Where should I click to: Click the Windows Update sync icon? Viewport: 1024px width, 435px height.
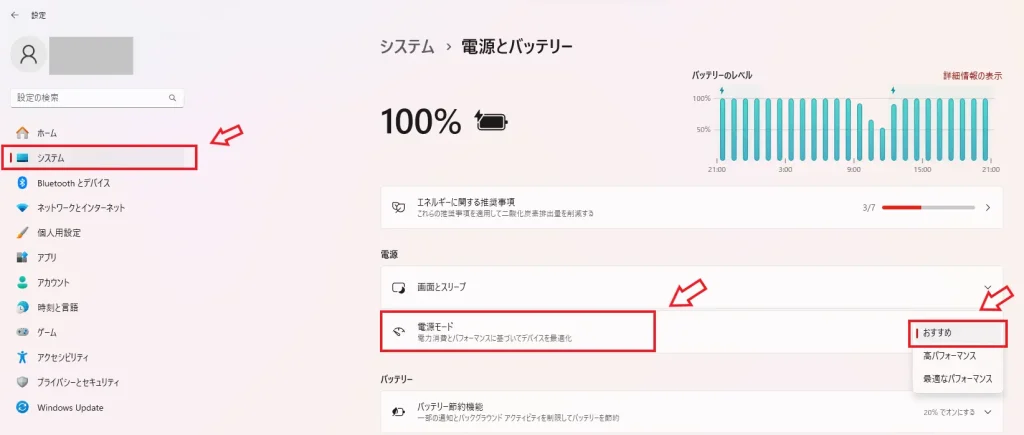coord(23,408)
